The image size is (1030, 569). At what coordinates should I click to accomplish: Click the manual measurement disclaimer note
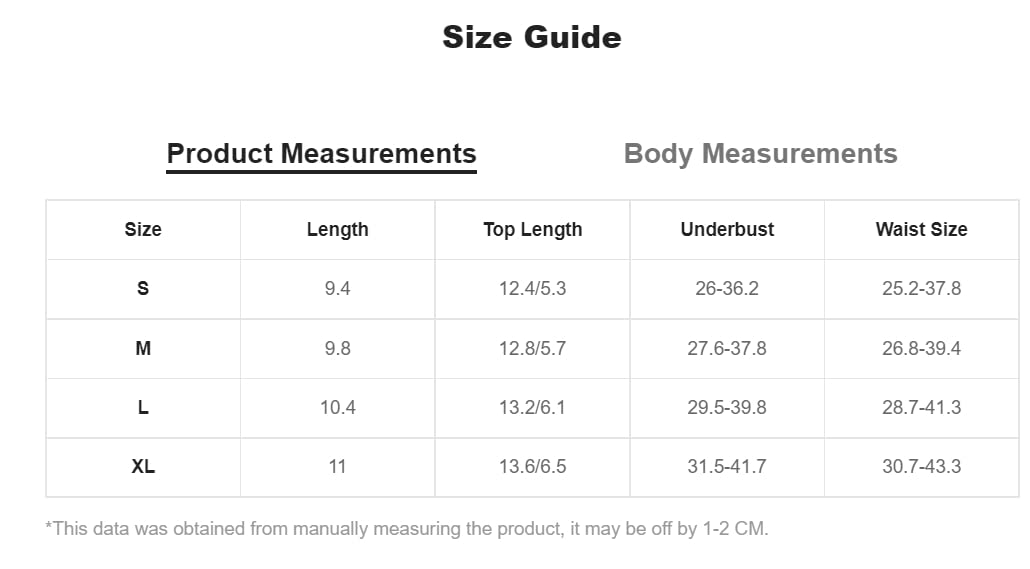click(x=407, y=529)
